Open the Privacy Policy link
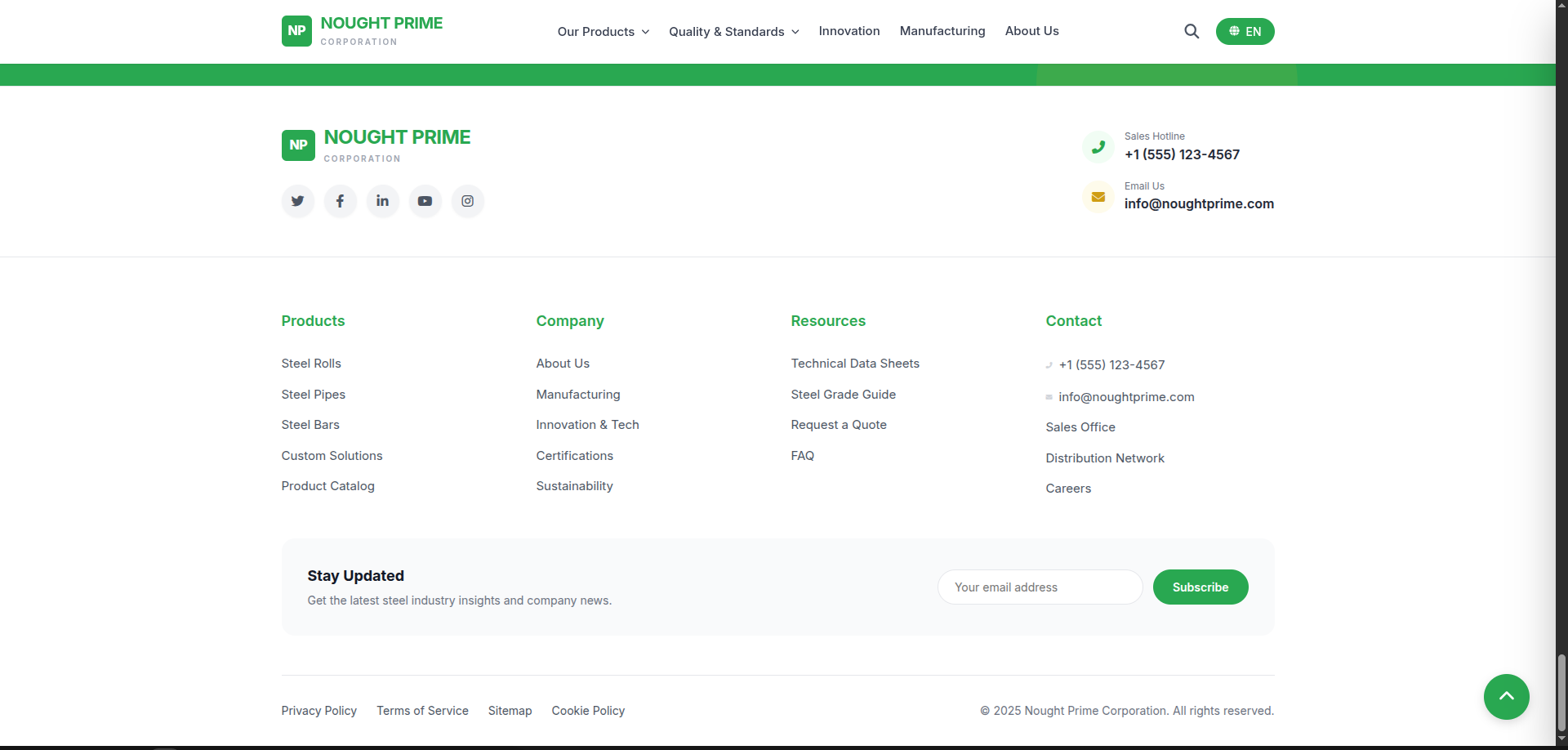The height and width of the screenshot is (750, 1568). (x=319, y=711)
